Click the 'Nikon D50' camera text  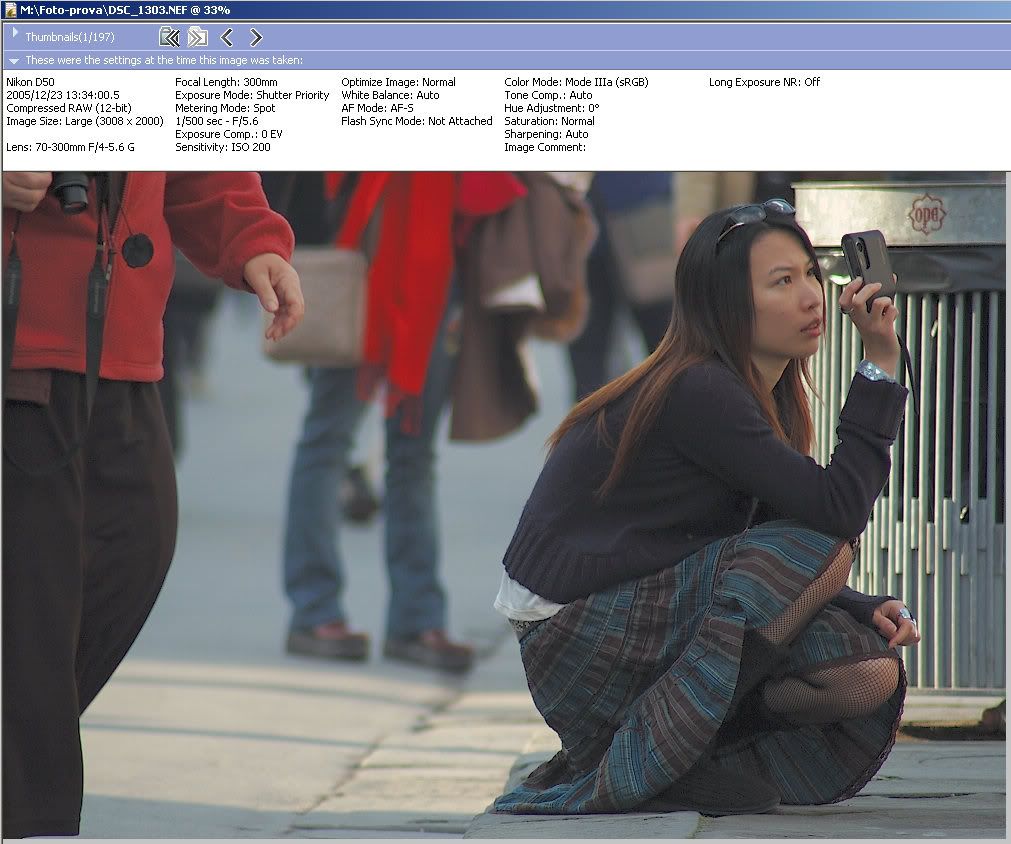point(30,82)
